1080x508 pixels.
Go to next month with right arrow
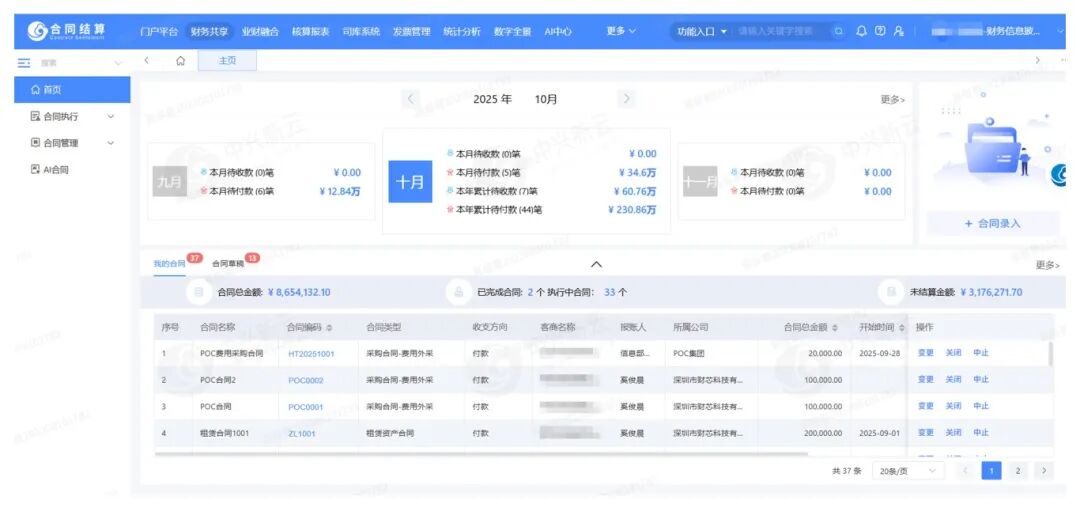click(x=626, y=99)
